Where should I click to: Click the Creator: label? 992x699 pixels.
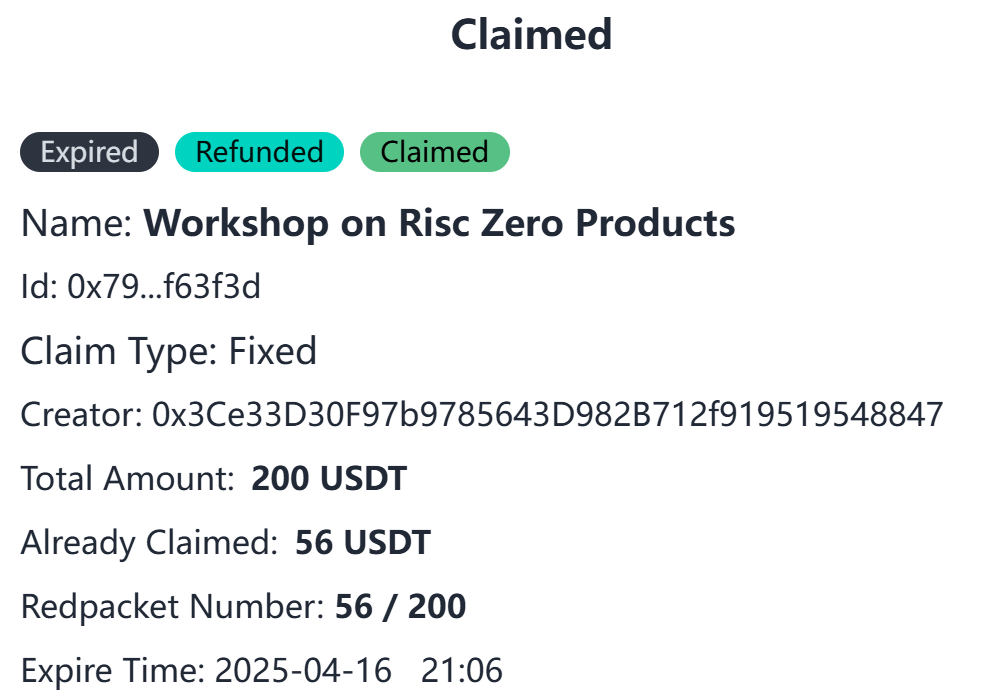click(82, 415)
